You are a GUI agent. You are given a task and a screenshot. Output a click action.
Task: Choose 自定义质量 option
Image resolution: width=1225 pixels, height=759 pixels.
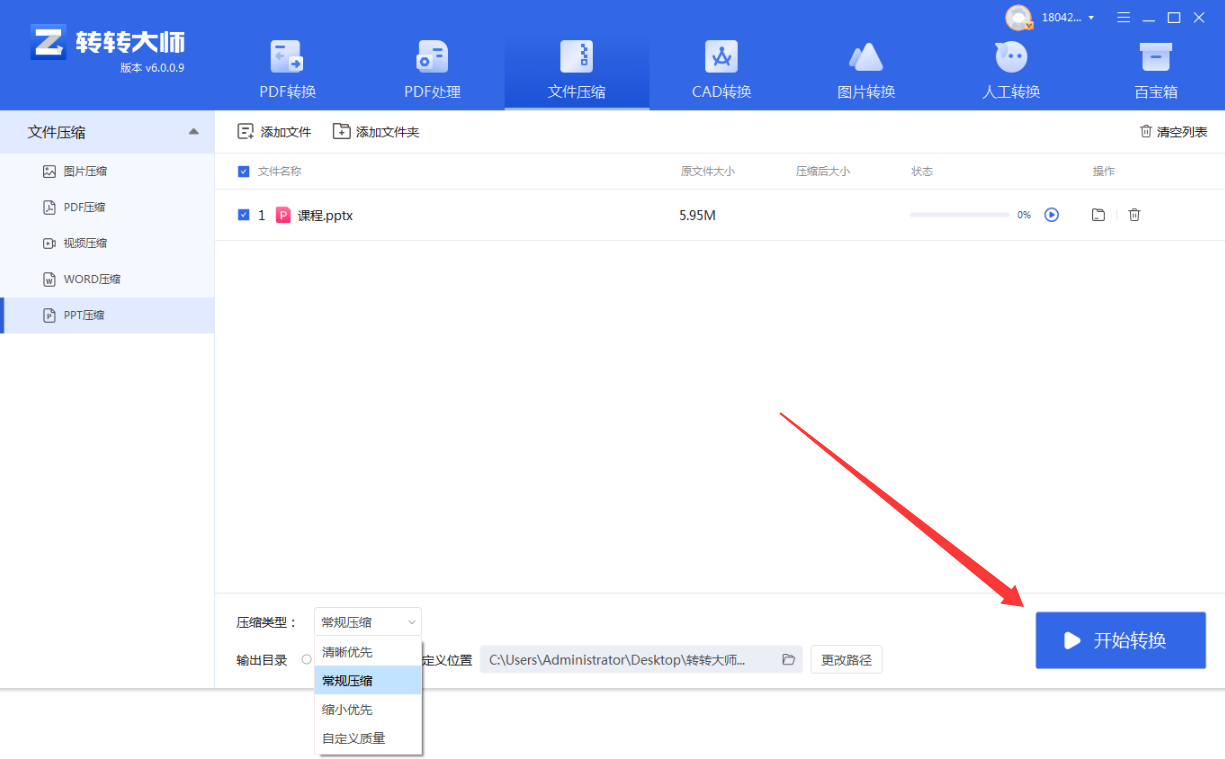369,738
